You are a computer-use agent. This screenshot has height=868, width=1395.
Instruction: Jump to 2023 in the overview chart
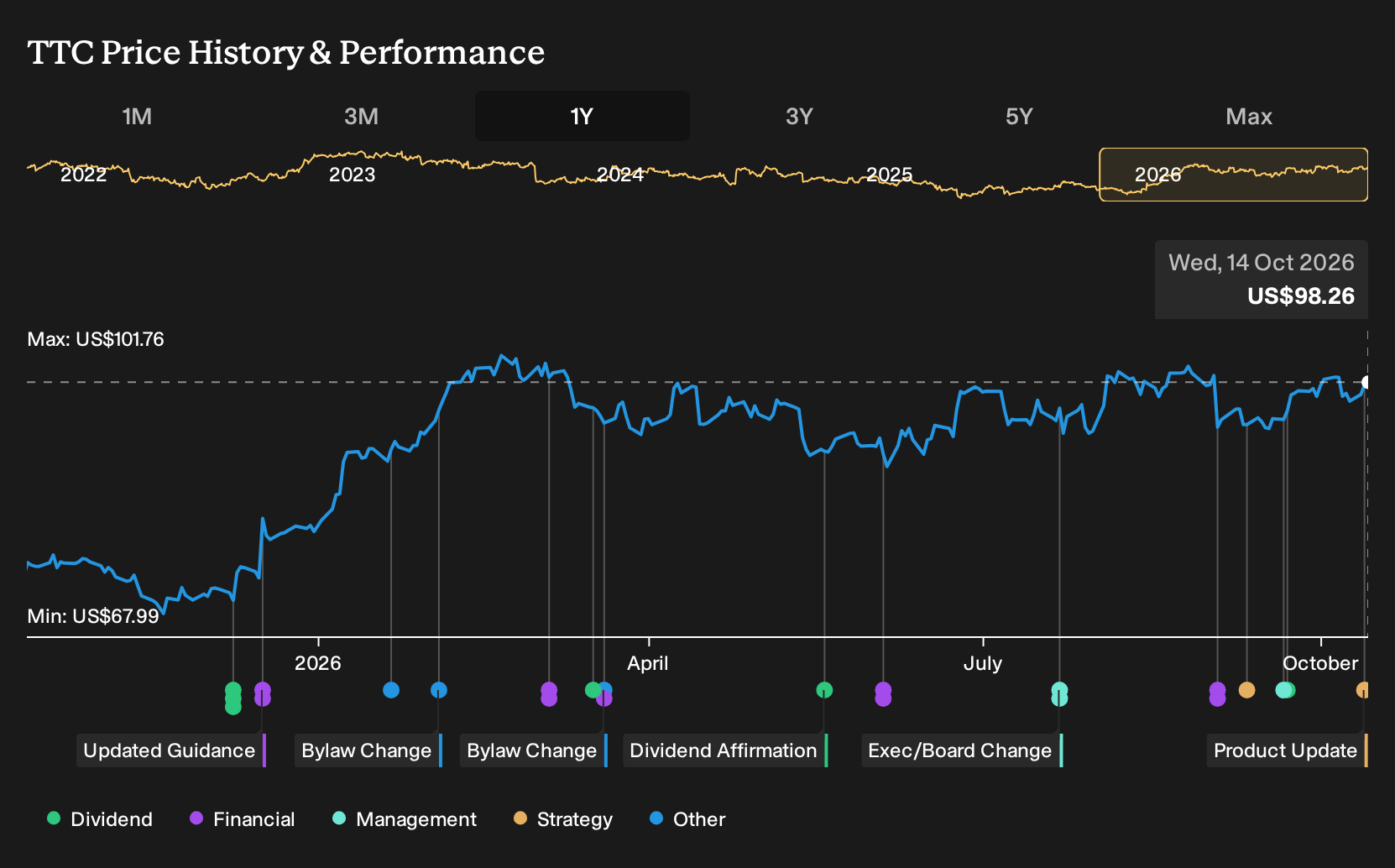(352, 175)
